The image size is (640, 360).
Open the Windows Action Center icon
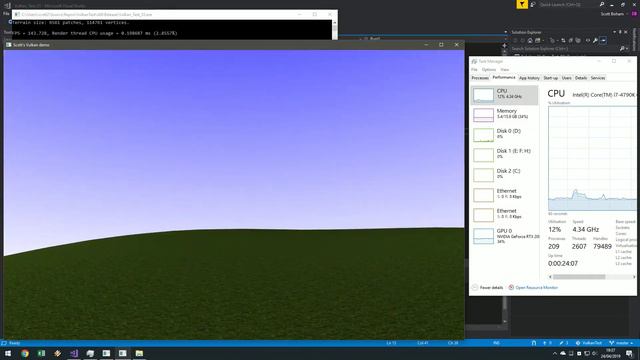coord(629,353)
